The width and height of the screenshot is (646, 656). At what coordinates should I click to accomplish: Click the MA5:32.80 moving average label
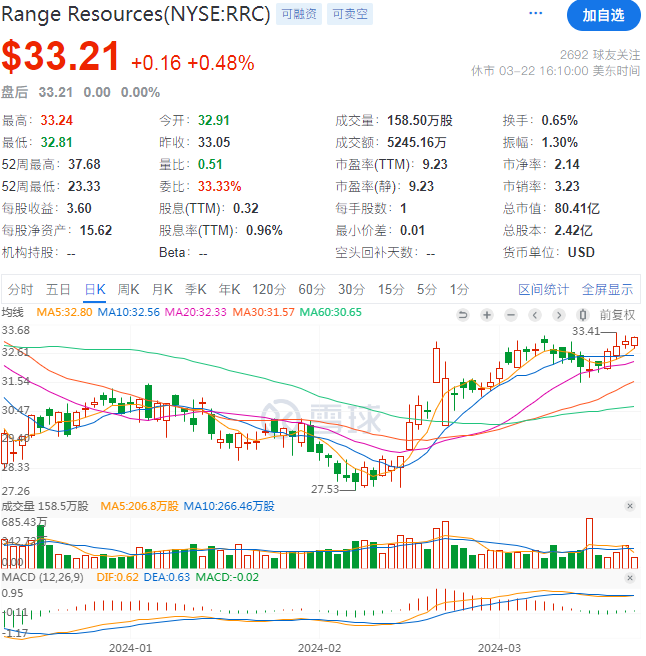click(64, 312)
